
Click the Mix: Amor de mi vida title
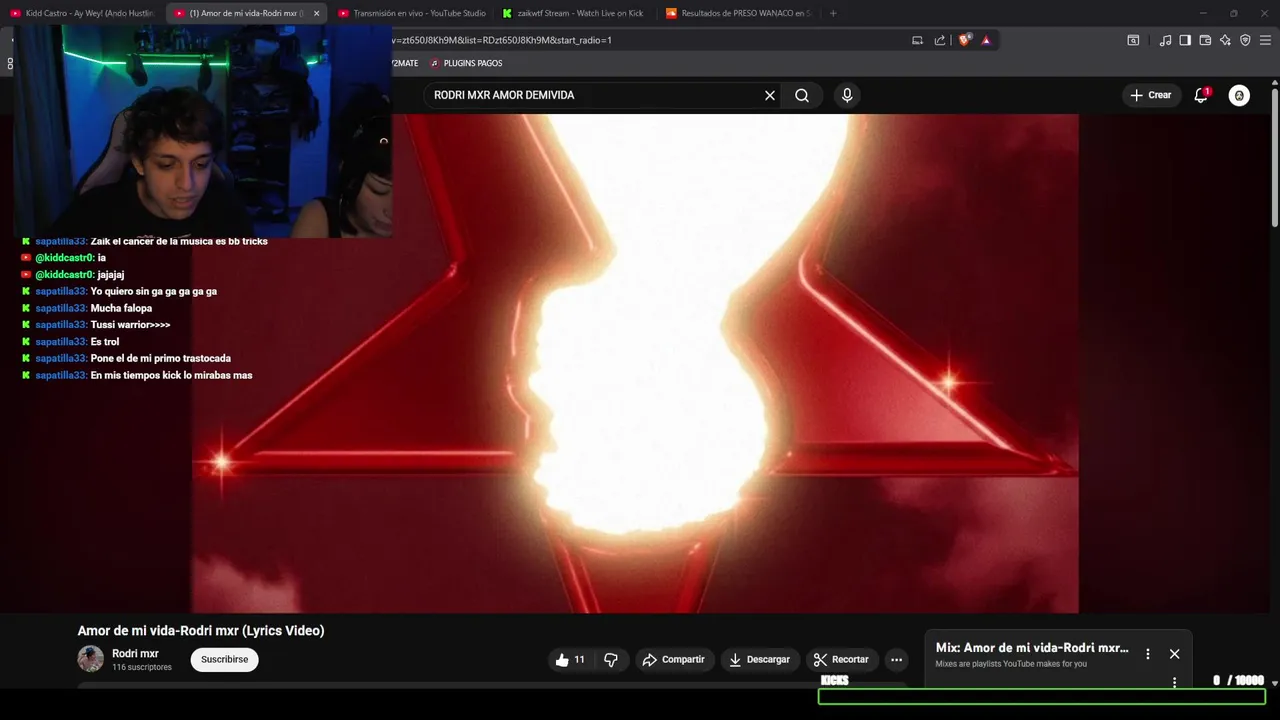1032,648
